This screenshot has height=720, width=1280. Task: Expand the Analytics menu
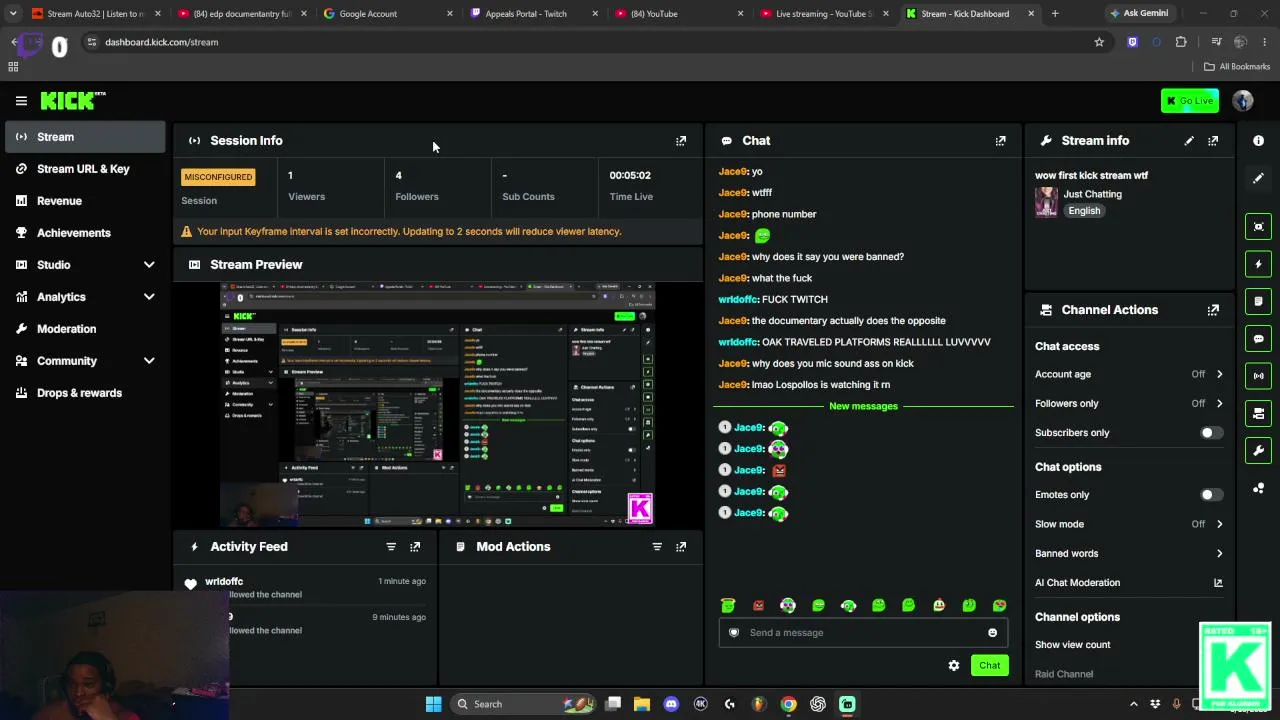(x=149, y=297)
